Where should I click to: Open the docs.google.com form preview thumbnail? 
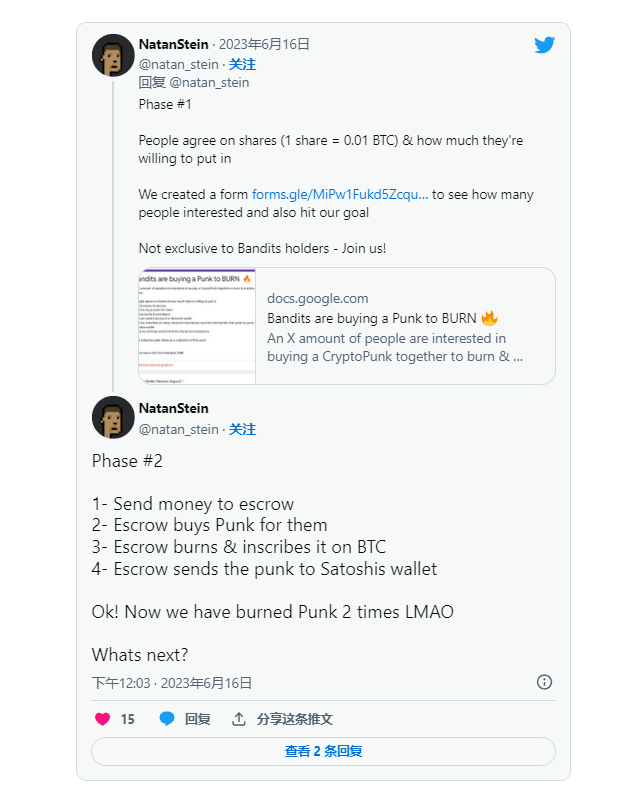[197, 326]
